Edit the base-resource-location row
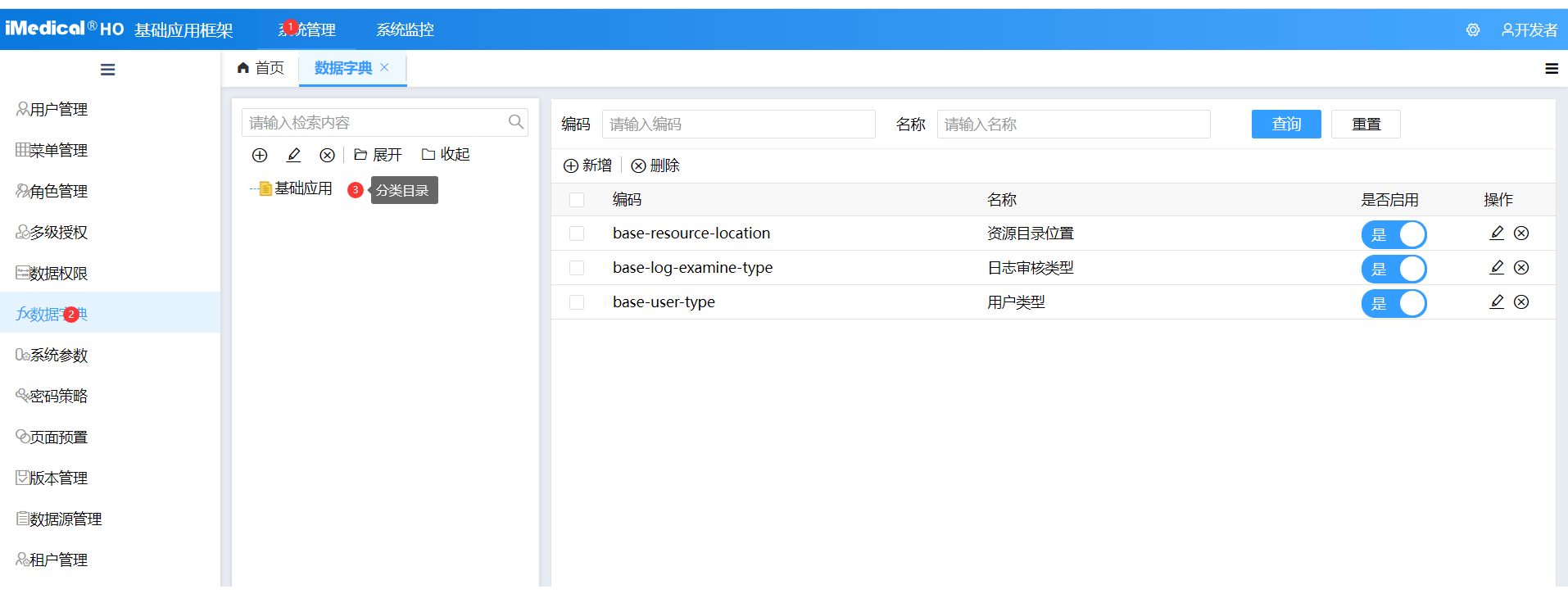1568x612 pixels. pos(1497,233)
